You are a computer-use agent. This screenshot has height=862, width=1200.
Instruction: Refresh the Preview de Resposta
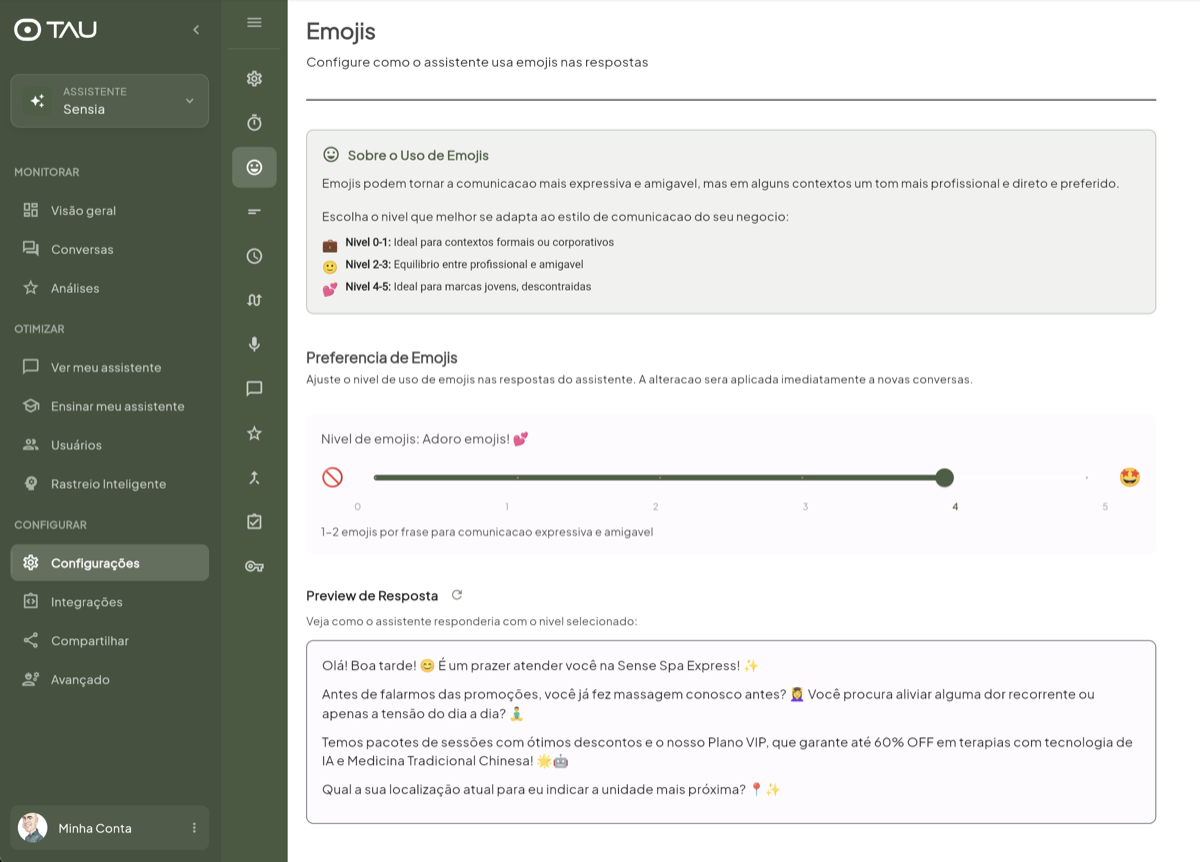click(457, 594)
